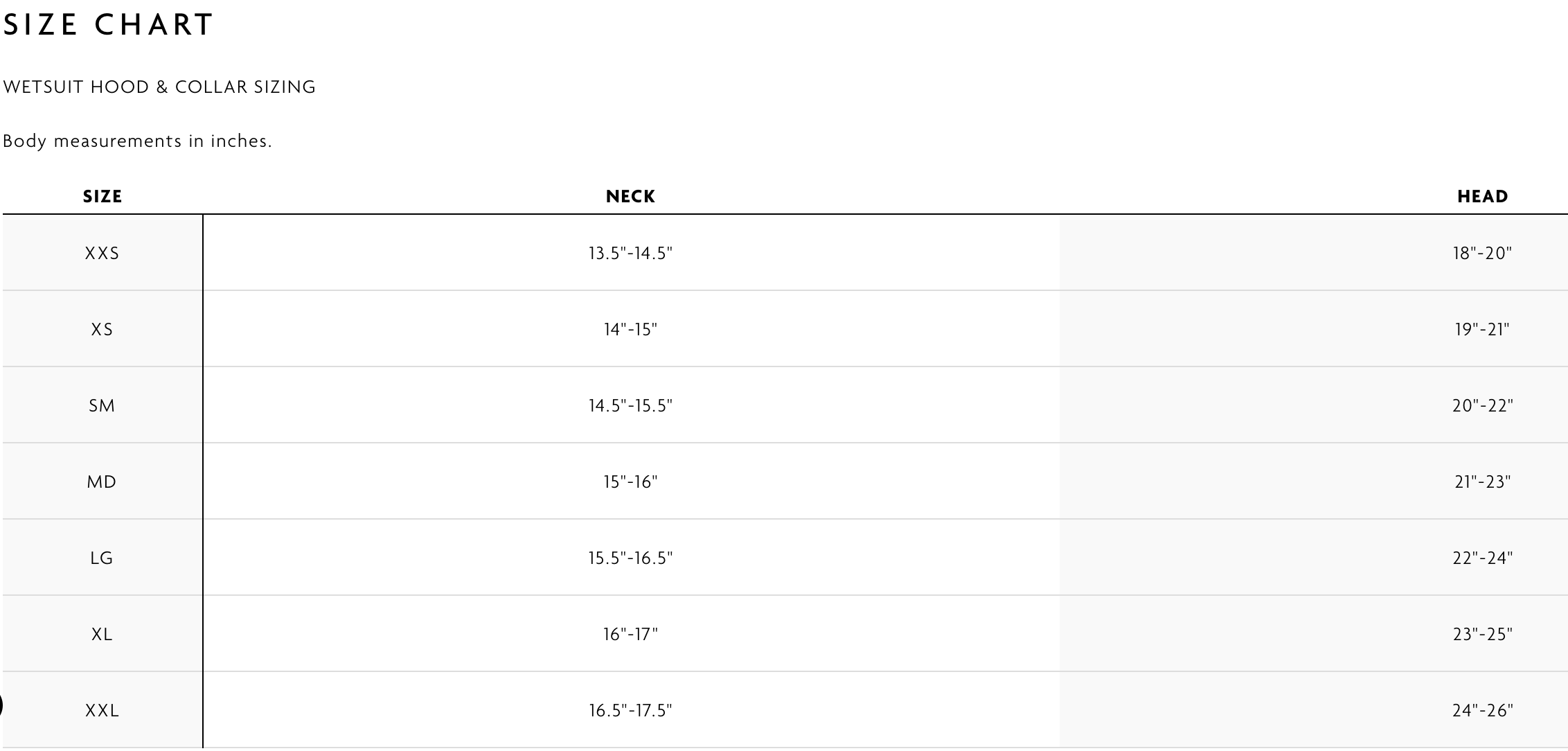The height and width of the screenshot is (751, 1568).
Task: Click head measurement 24"-26"
Action: (x=1482, y=711)
